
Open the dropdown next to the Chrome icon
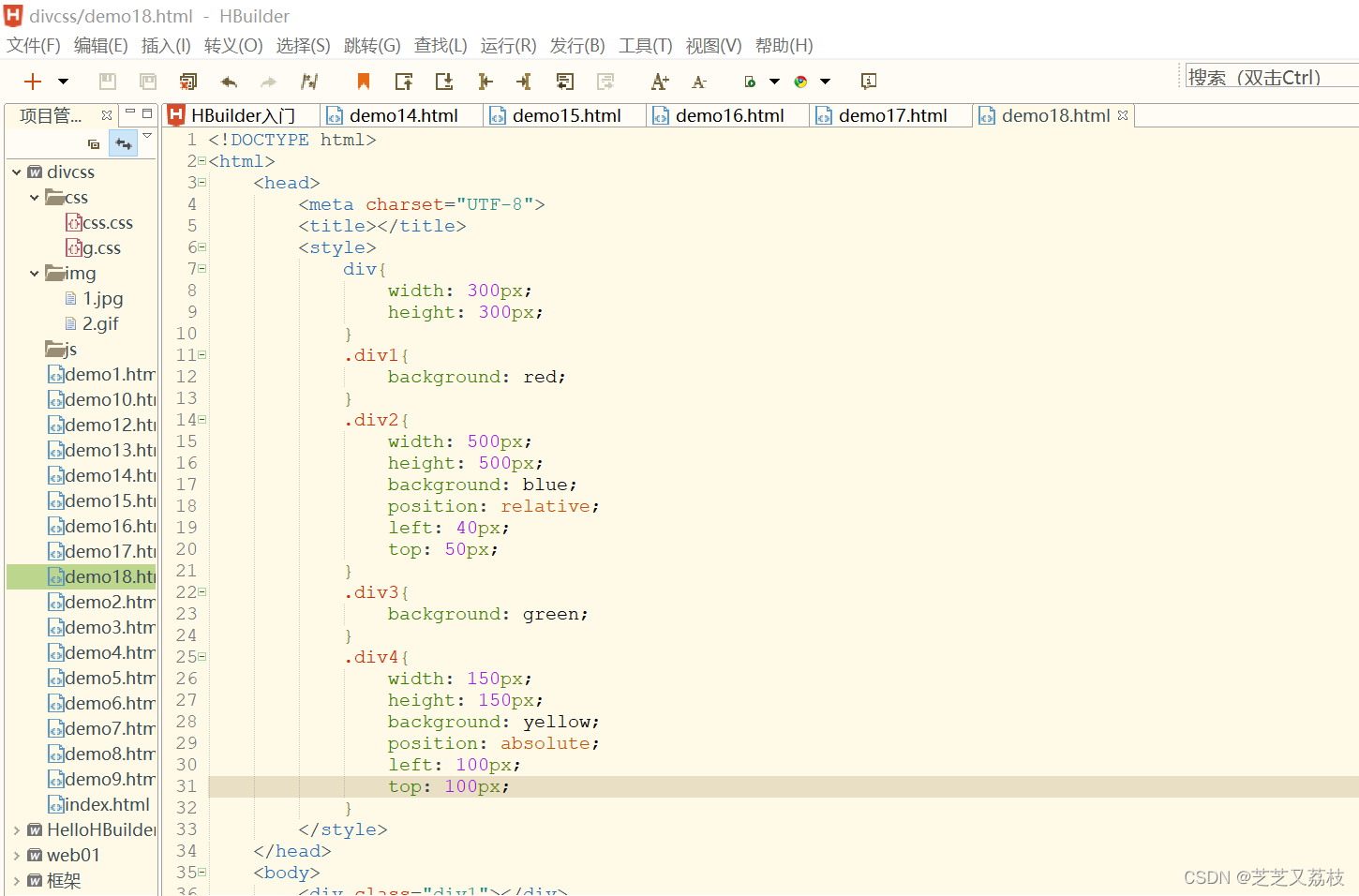click(825, 82)
